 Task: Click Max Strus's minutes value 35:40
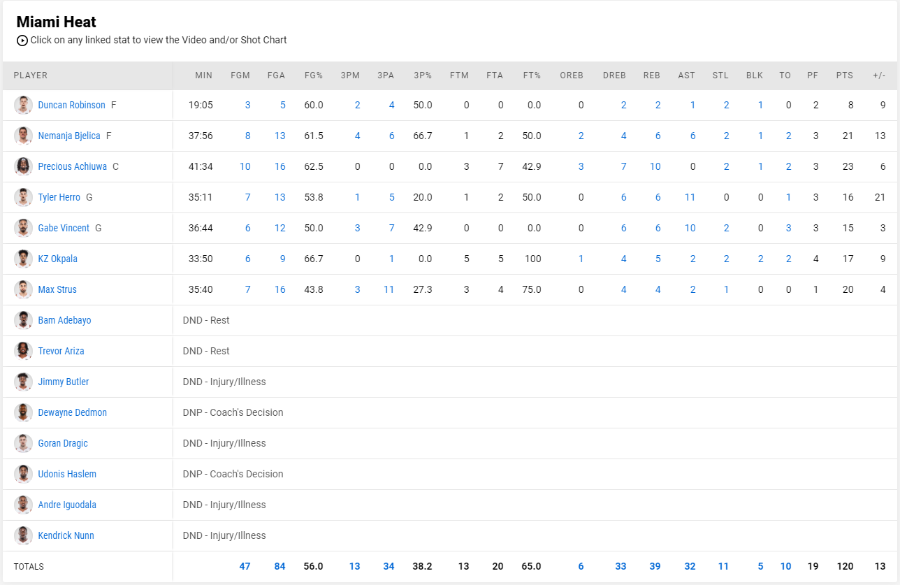click(200, 289)
